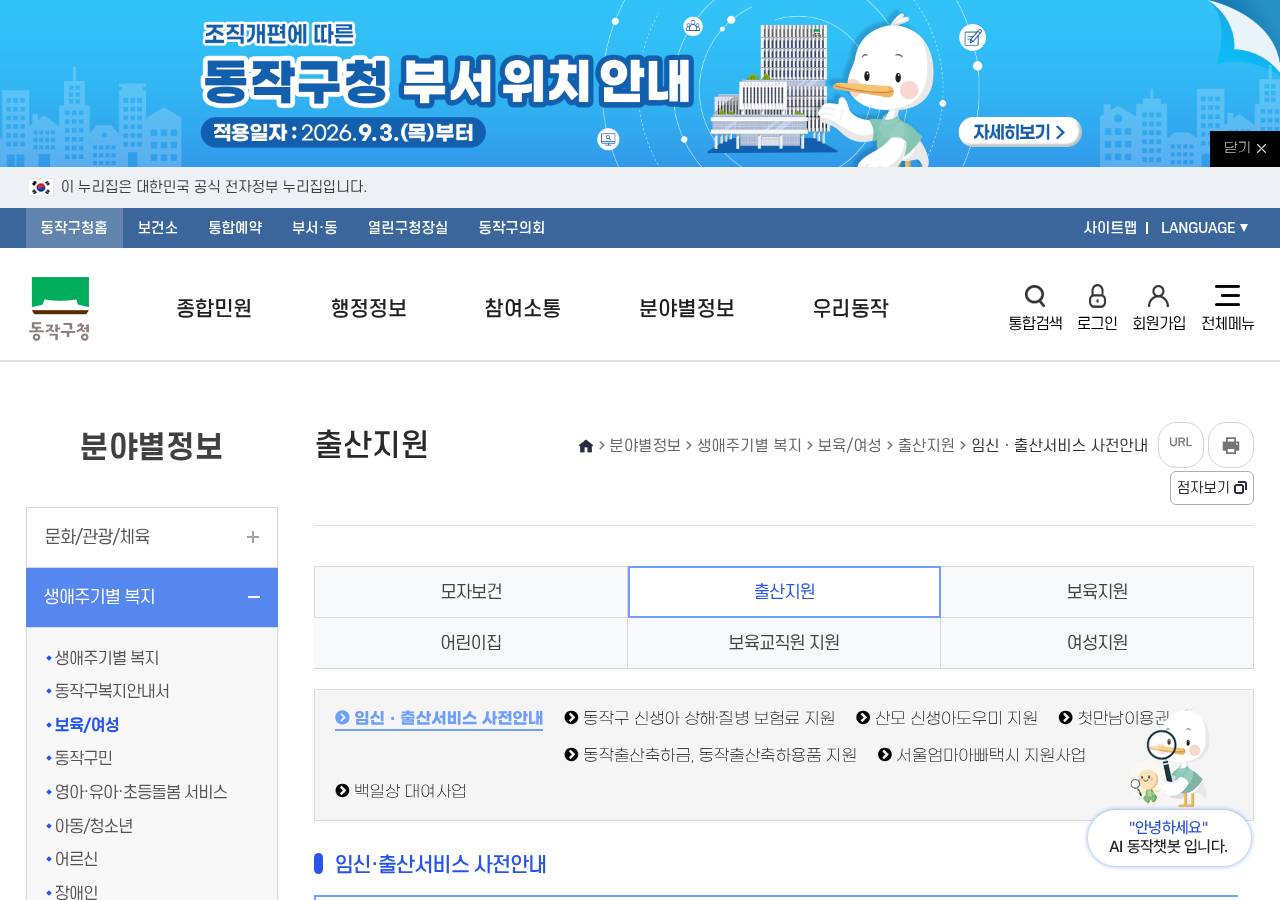This screenshot has width=1280, height=900.
Task: Switch to the 모자보건 tab
Action: click(471, 592)
